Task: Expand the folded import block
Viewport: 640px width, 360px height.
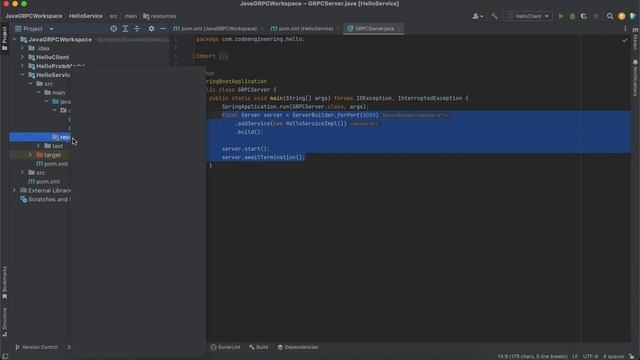Action: pyautogui.click(x=223, y=56)
